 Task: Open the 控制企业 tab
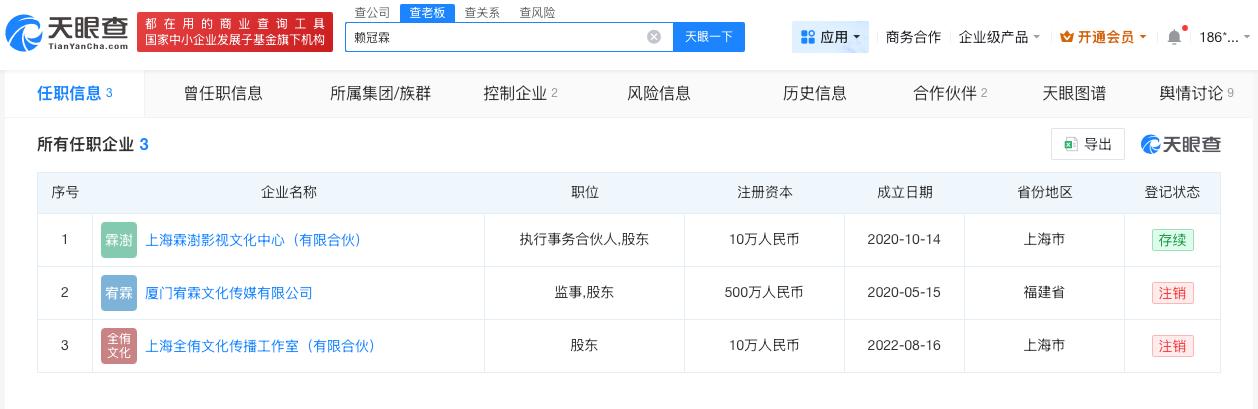pyautogui.click(x=520, y=93)
